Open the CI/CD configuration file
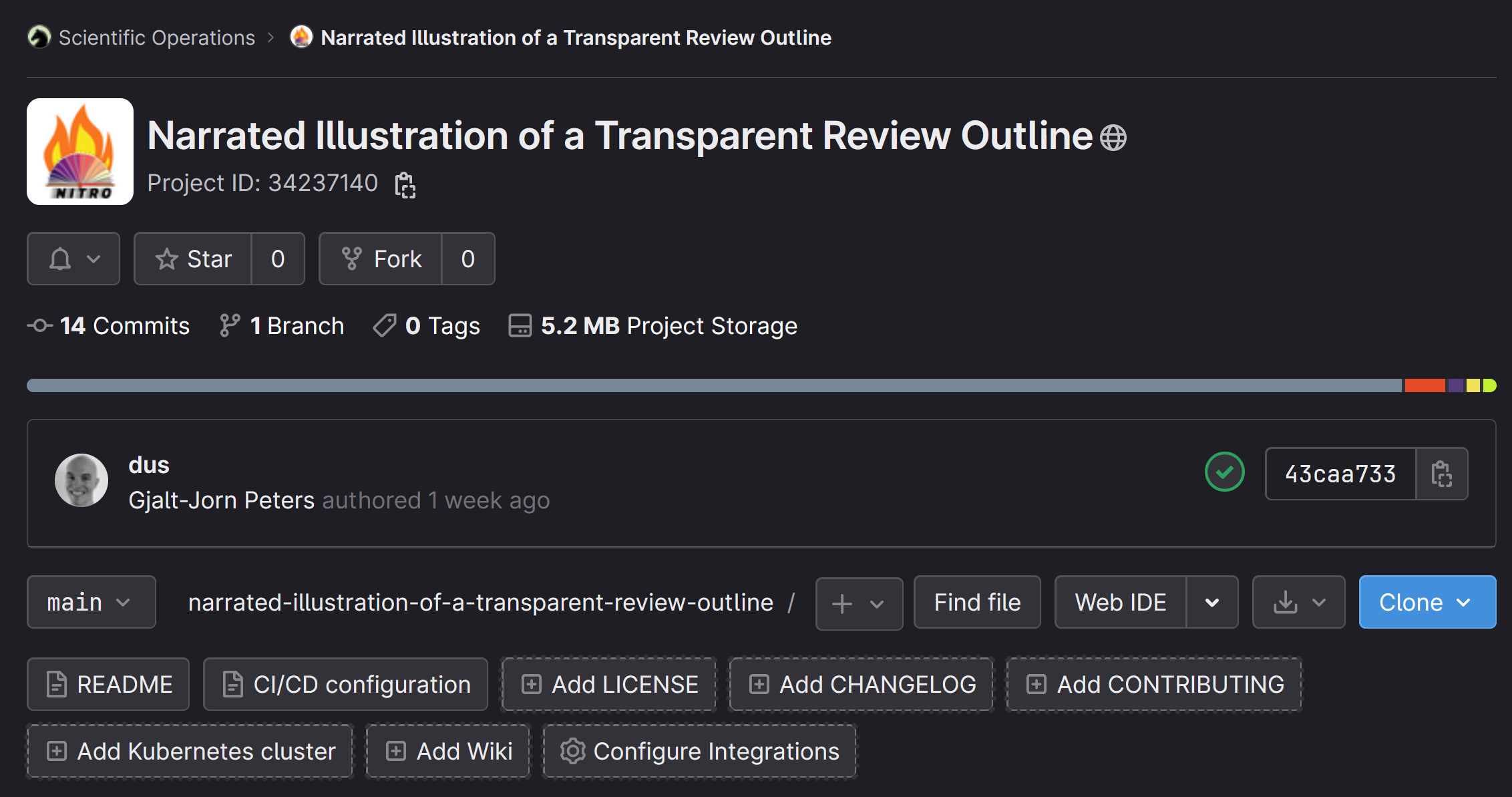Viewport: 1512px width, 797px height. pyautogui.click(x=345, y=684)
